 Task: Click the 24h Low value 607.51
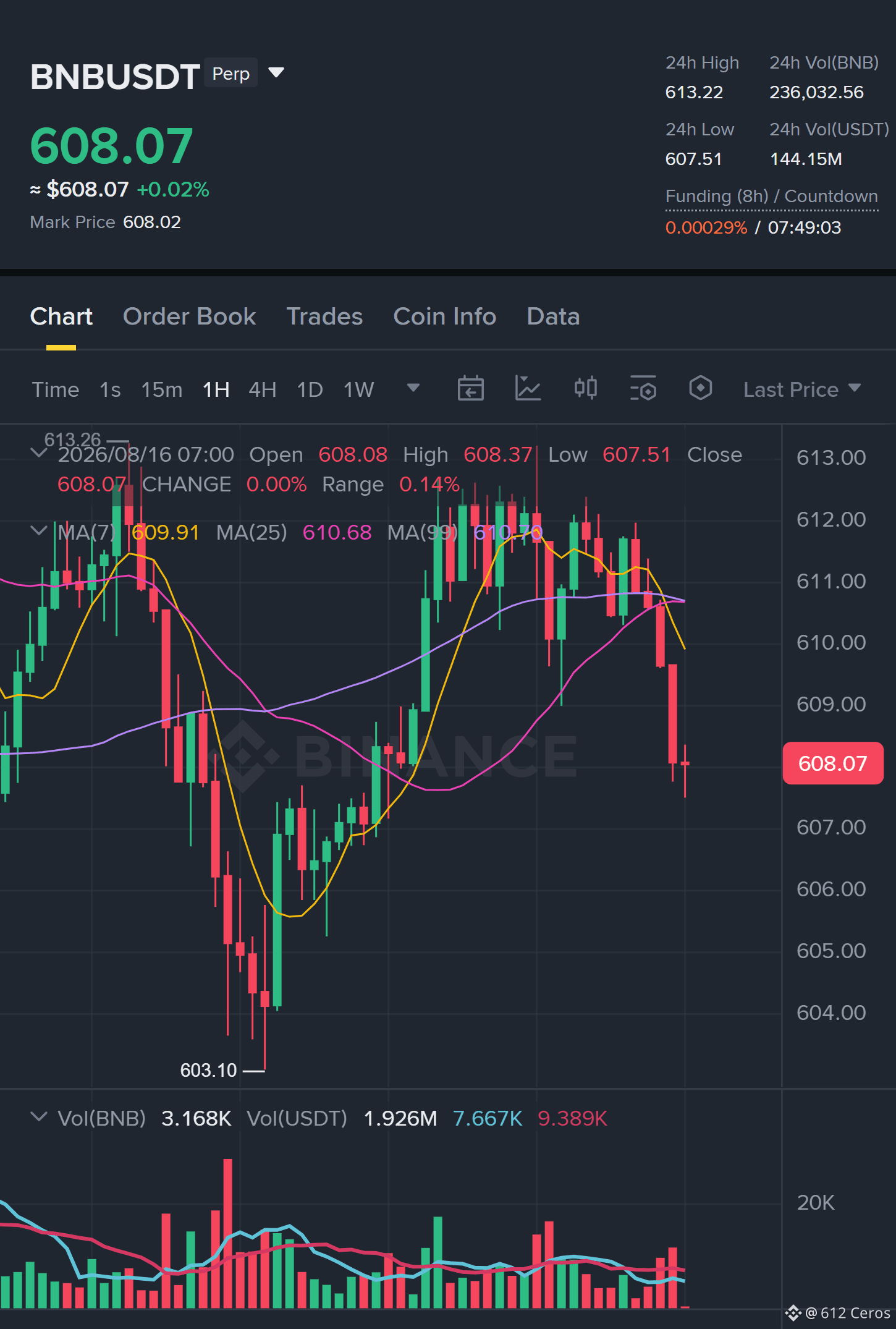click(693, 159)
